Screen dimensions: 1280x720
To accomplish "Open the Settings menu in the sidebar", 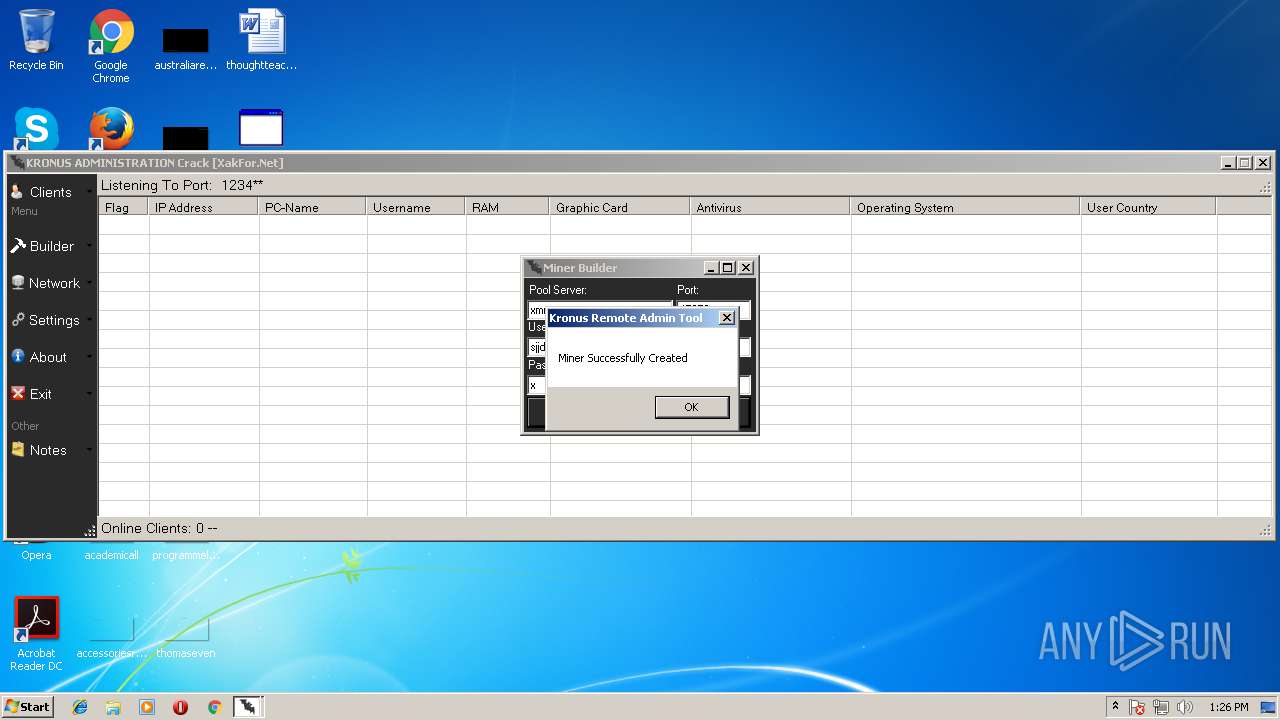I will click(51, 320).
